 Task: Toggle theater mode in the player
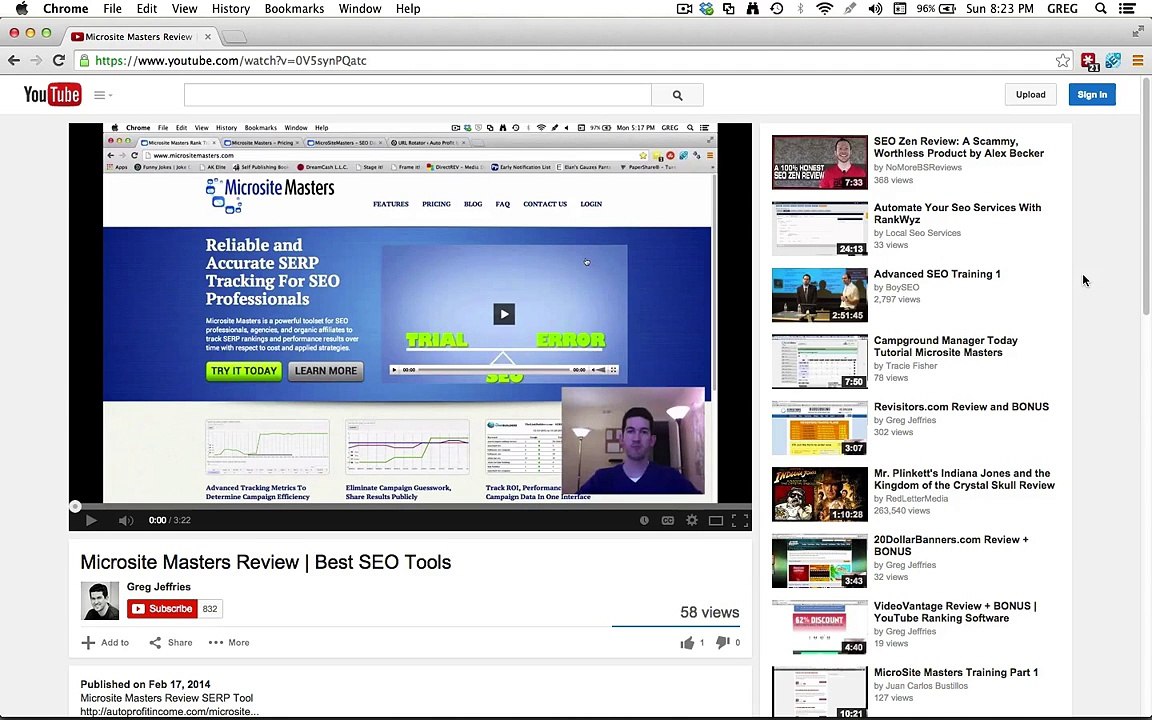716,520
